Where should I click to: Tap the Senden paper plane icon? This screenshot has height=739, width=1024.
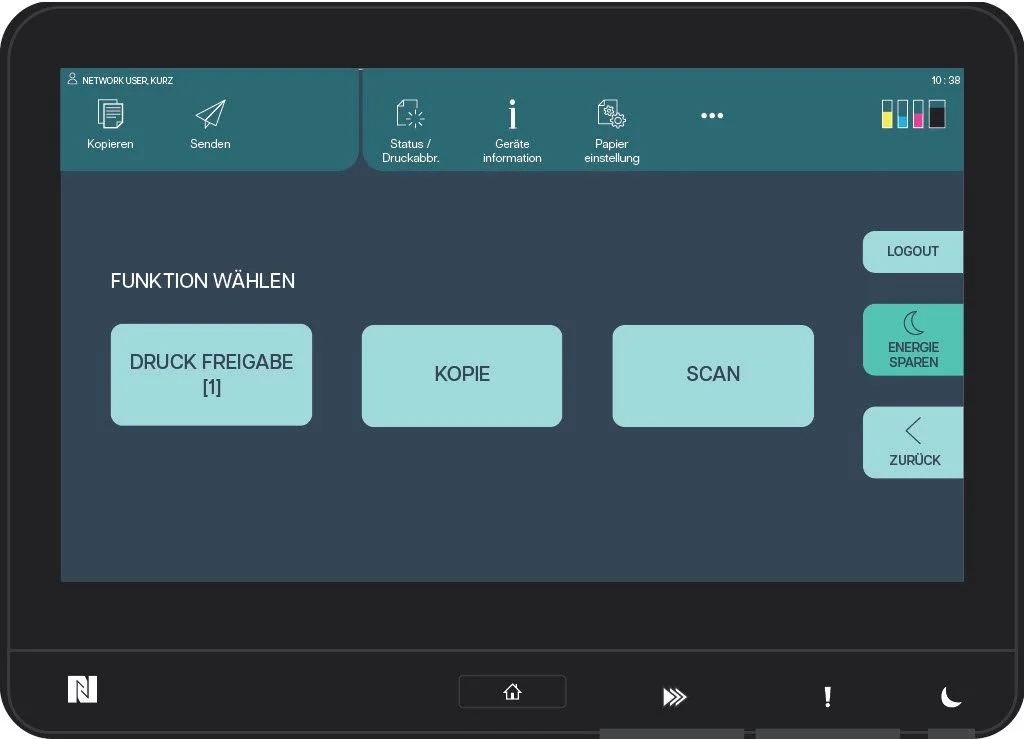click(x=210, y=114)
